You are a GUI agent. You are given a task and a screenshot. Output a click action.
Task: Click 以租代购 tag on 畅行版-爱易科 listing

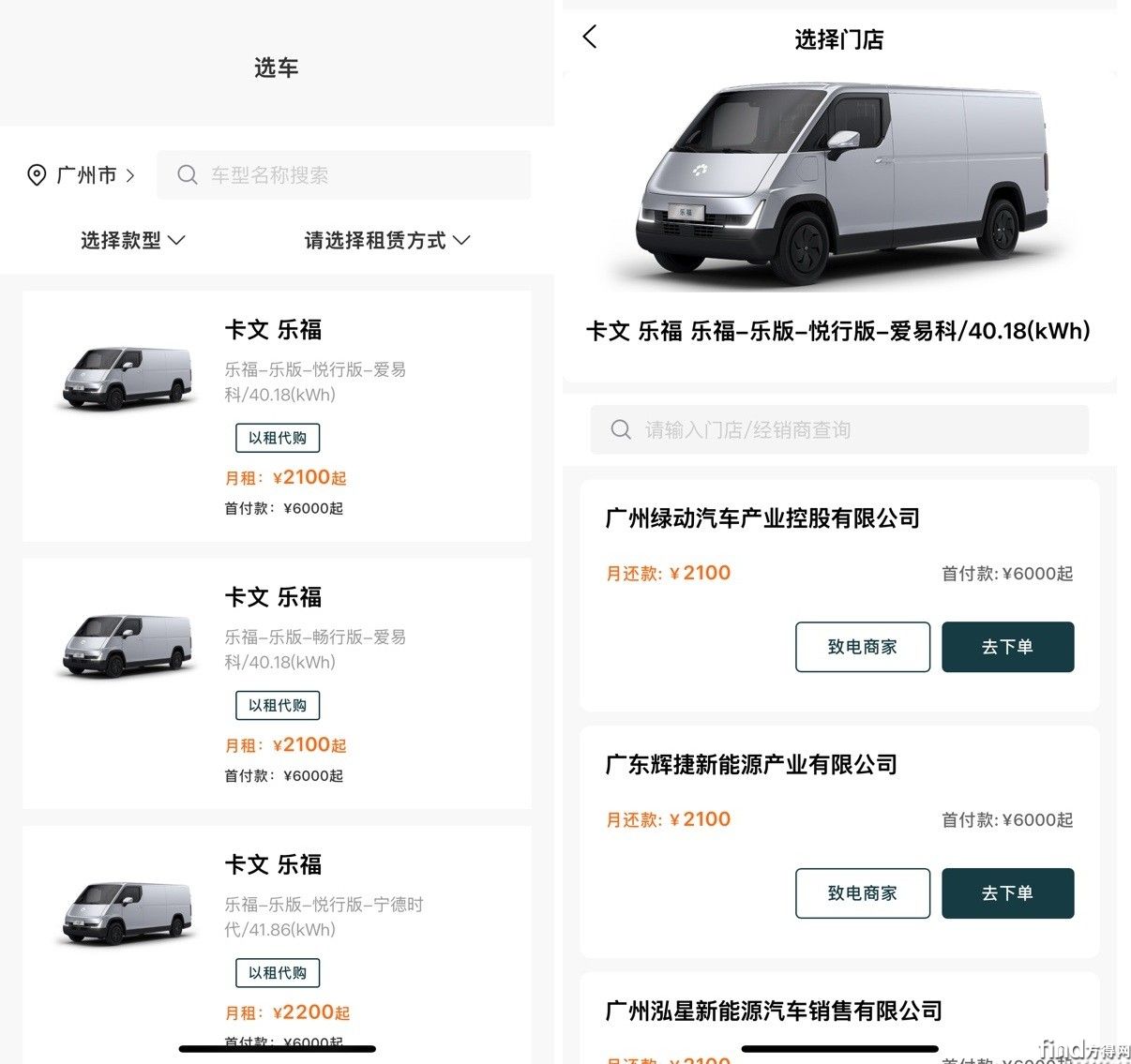click(x=278, y=705)
